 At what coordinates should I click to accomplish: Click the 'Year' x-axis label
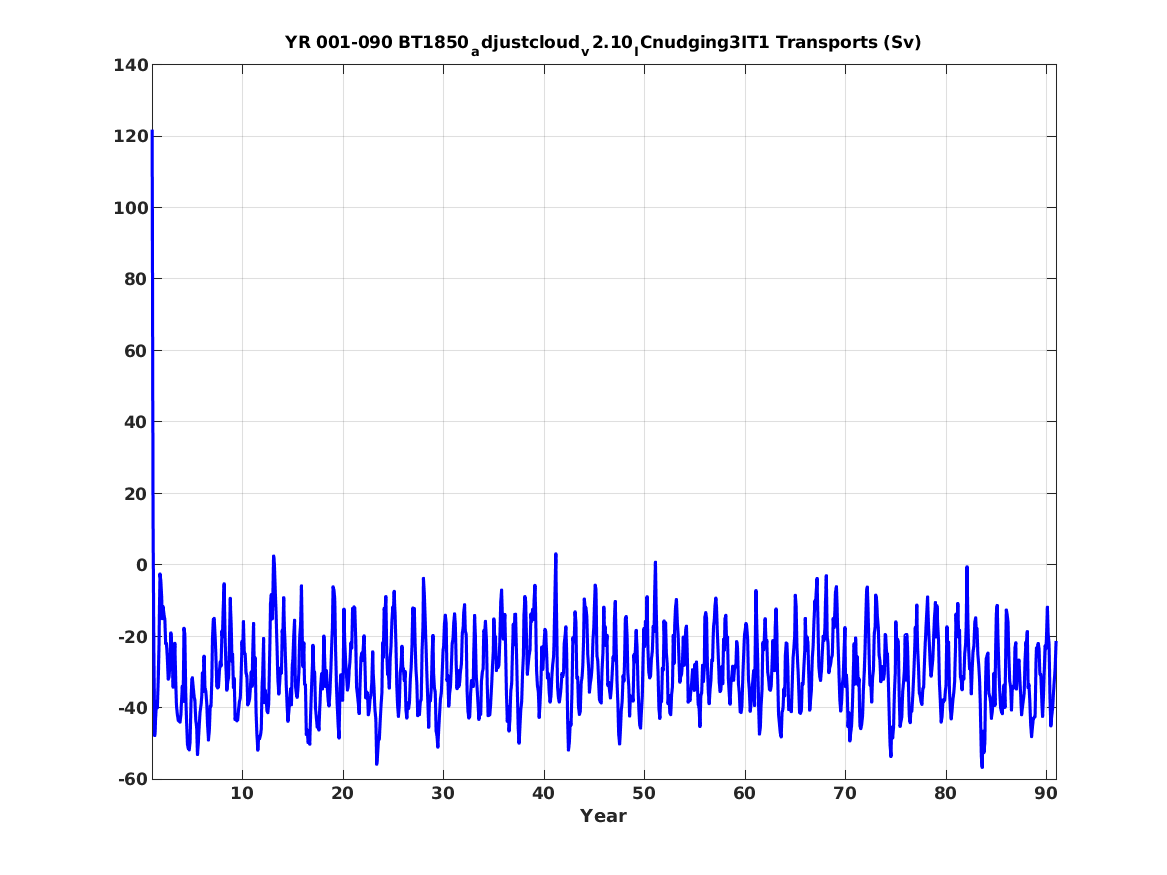tap(604, 816)
